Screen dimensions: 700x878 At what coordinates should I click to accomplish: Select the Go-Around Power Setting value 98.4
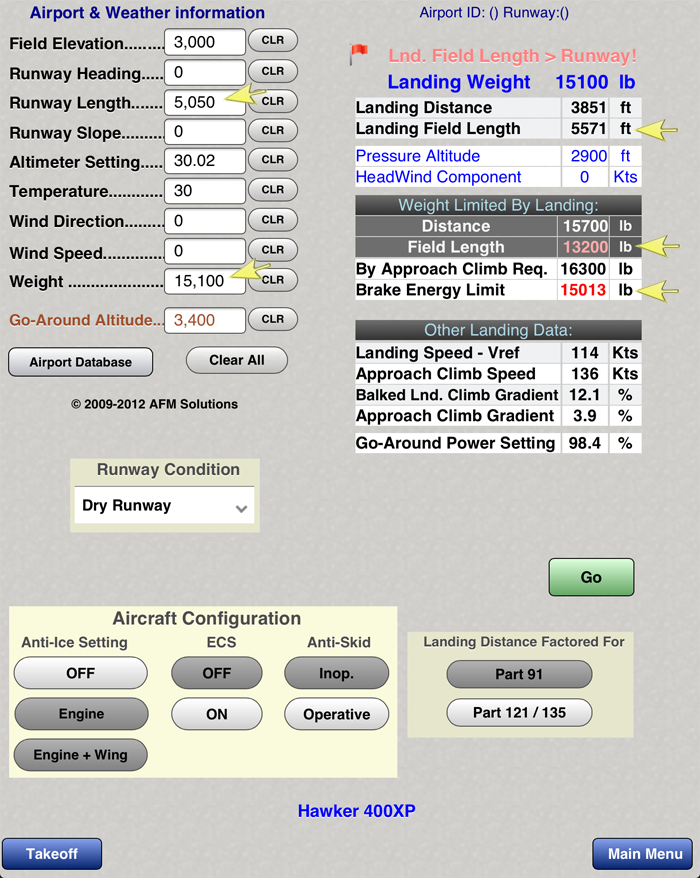click(585, 443)
